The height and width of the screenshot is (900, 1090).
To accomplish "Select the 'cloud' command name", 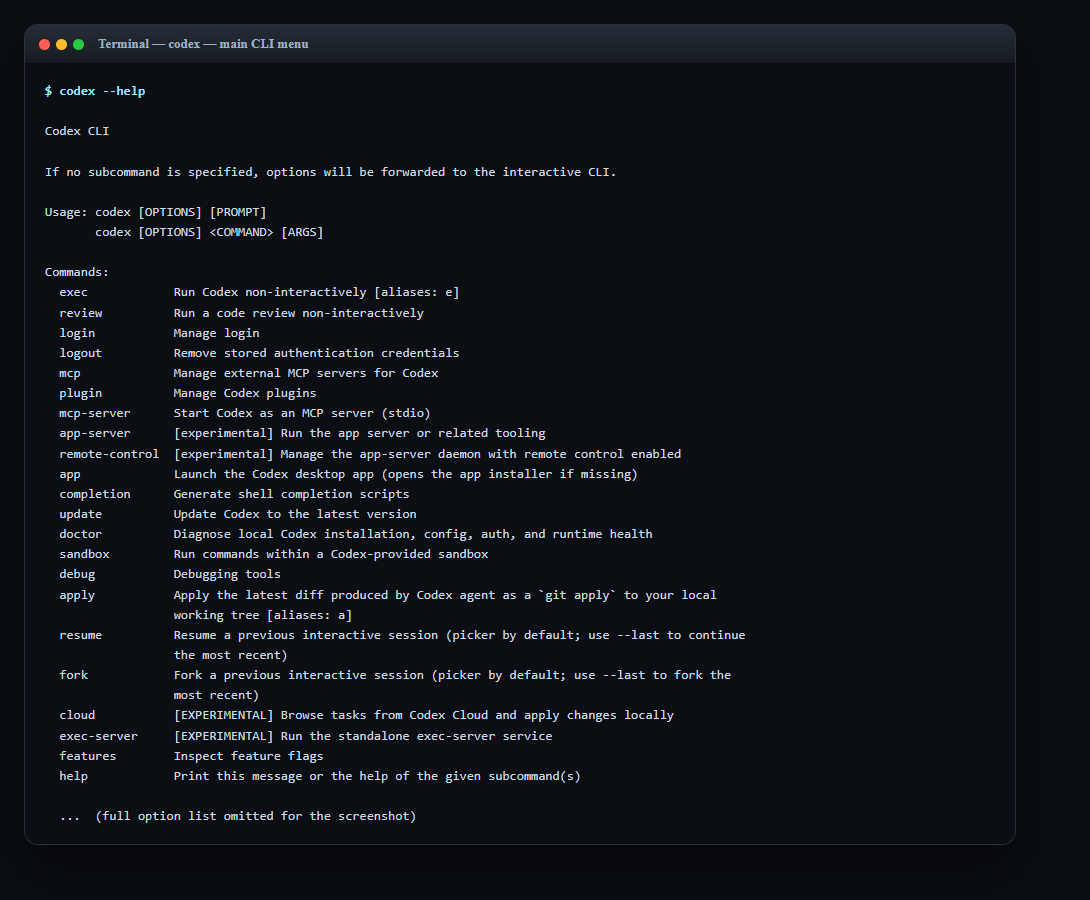I will pos(77,715).
